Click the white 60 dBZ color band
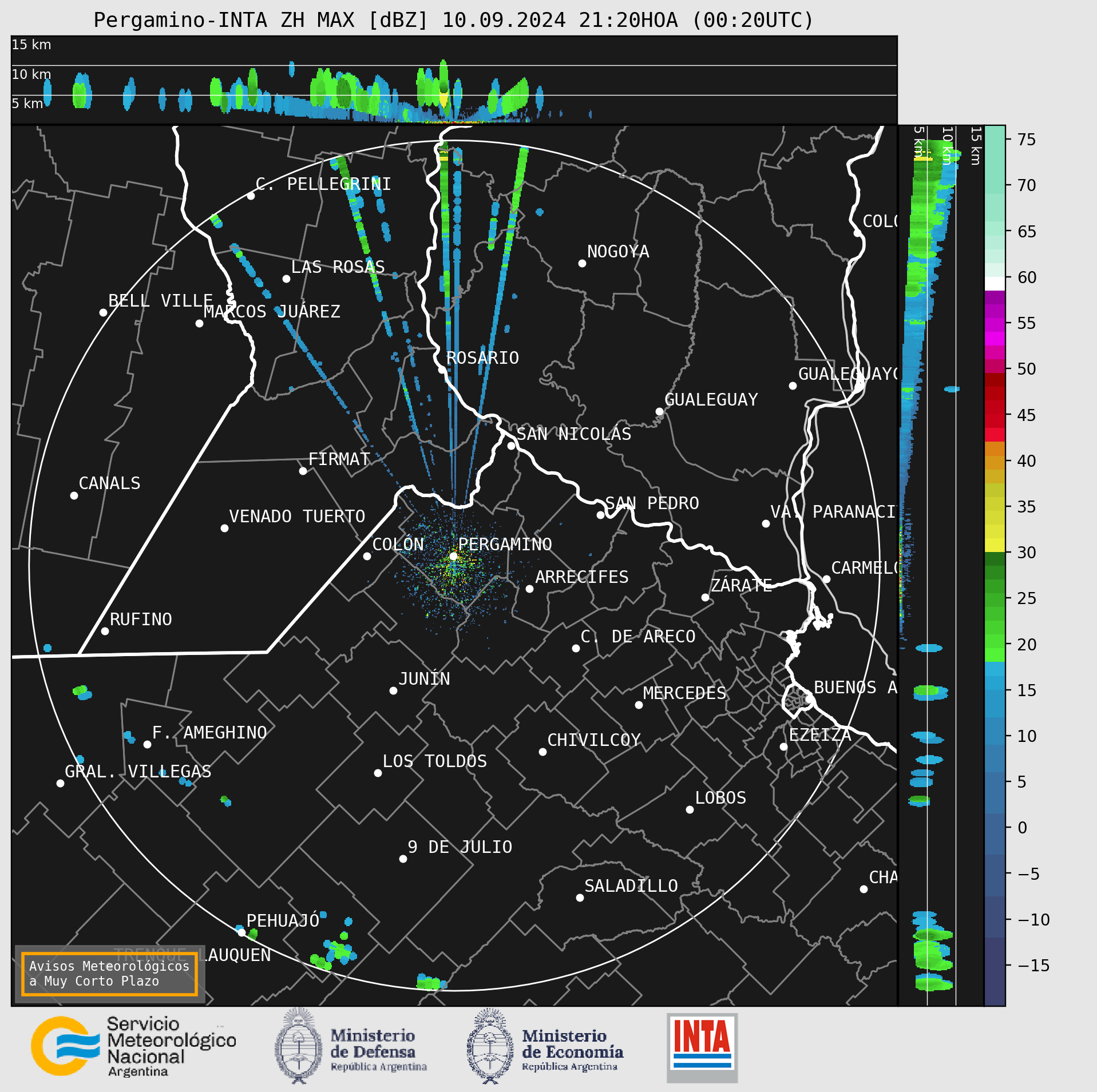This screenshot has width=1097, height=1092. pos(995,284)
